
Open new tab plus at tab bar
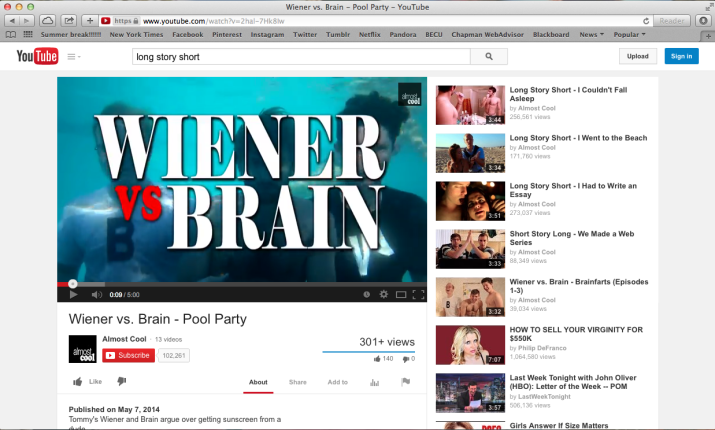[x=708, y=36]
